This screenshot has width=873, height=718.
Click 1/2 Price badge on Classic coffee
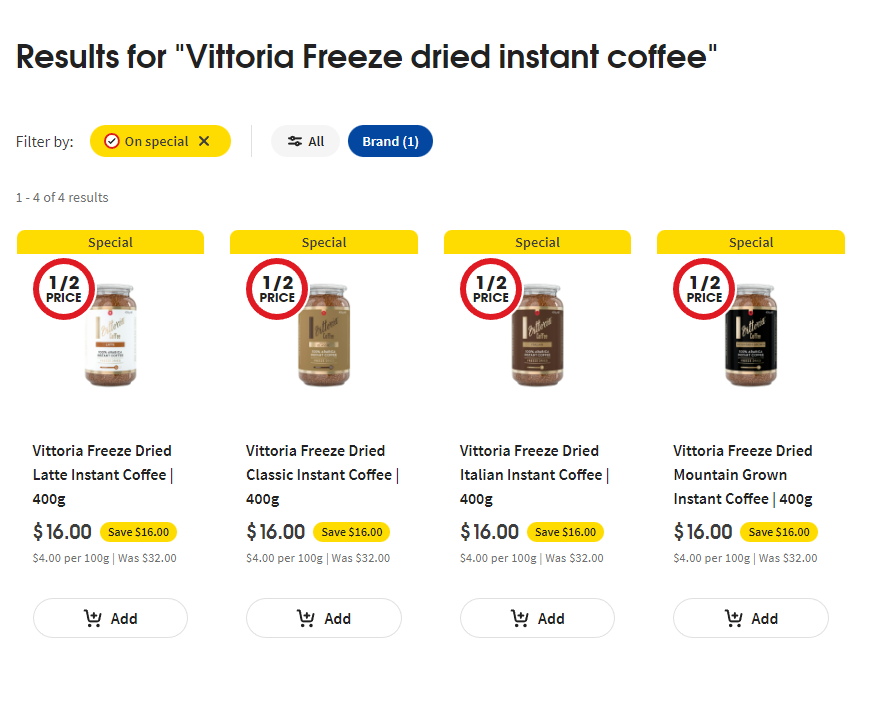pos(277,289)
